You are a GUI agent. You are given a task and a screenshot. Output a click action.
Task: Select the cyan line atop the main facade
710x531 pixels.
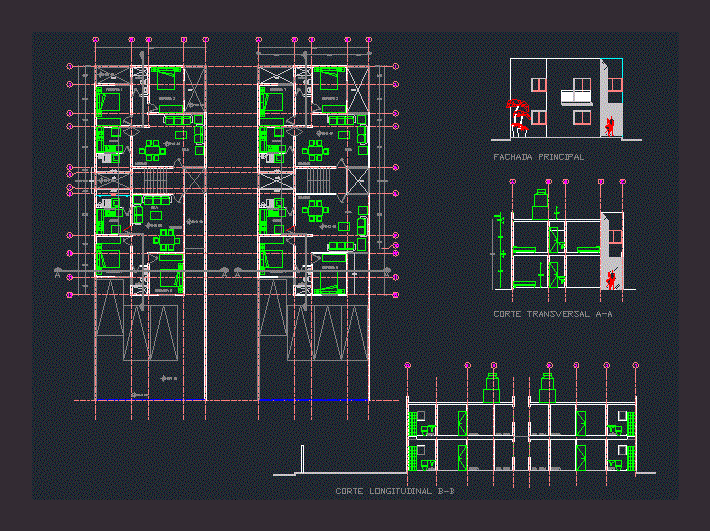click(x=611, y=60)
